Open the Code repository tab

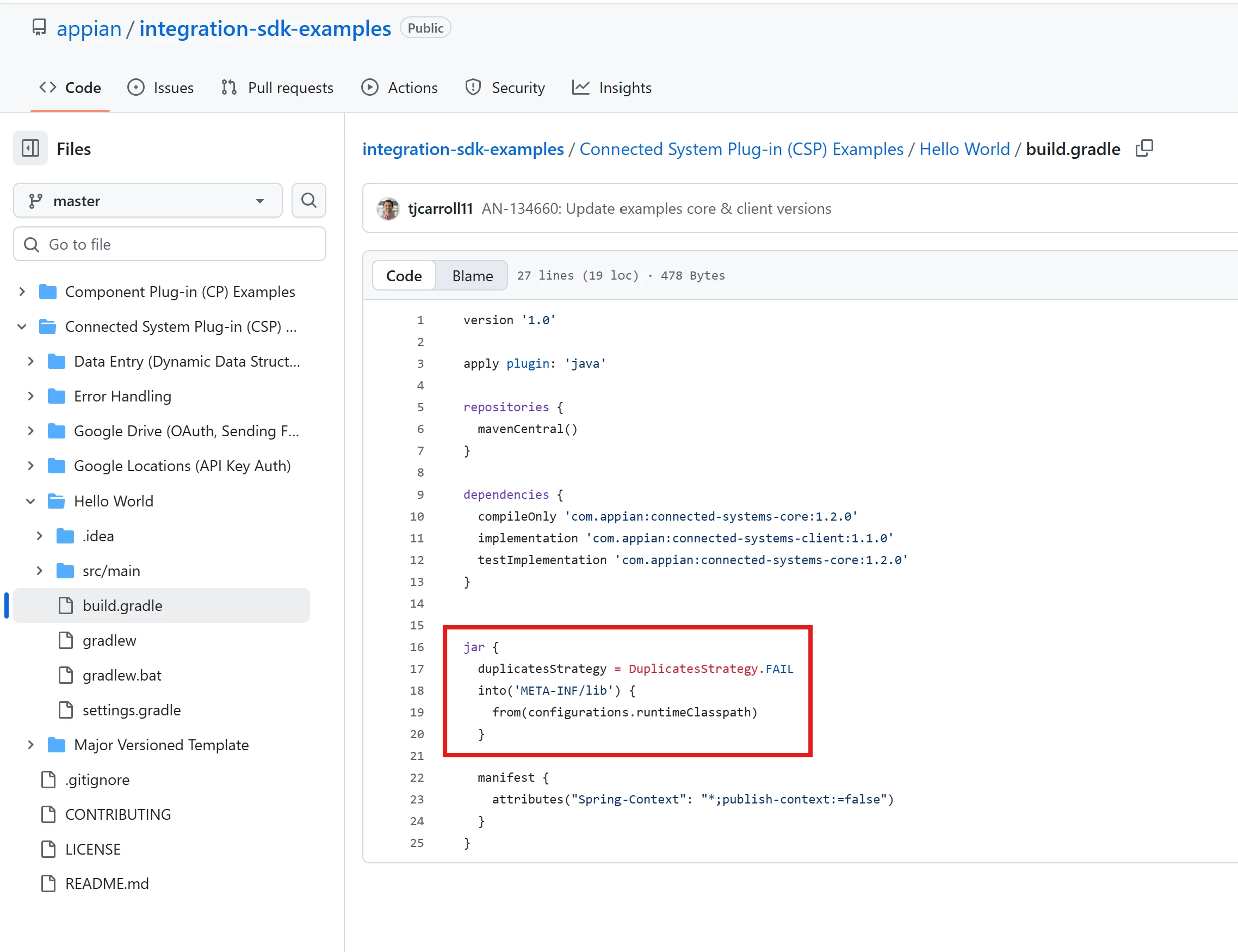tap(70, 88)
